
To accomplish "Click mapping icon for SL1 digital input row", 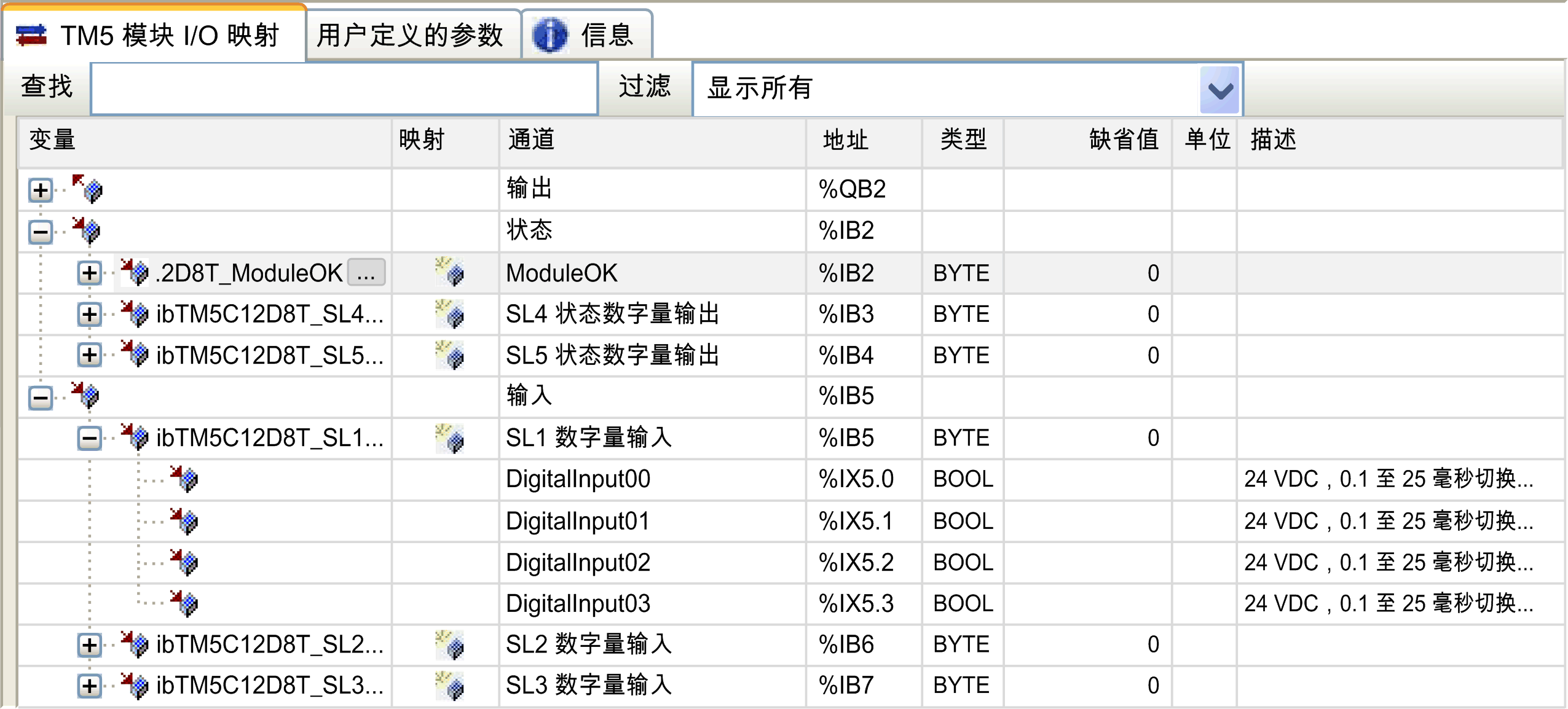I will [449, 438].
